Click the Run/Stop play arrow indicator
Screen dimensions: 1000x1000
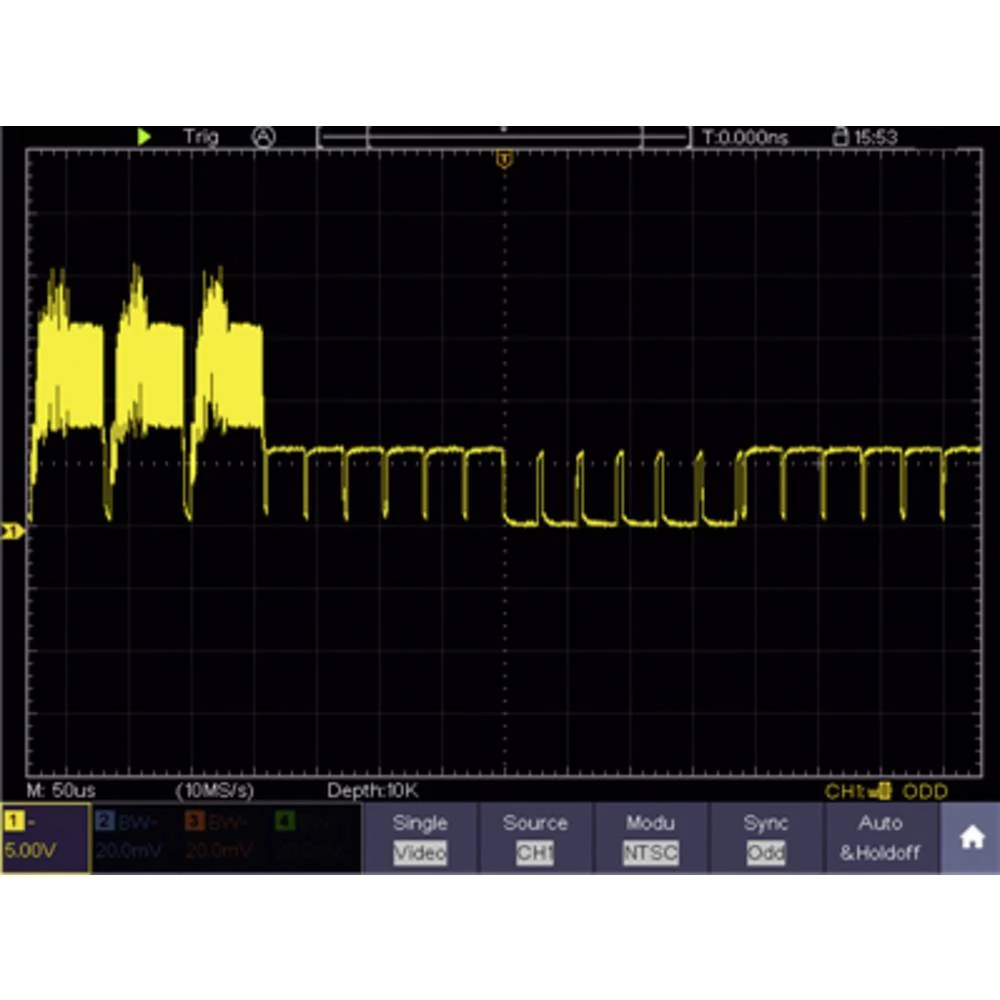[144, 136]
